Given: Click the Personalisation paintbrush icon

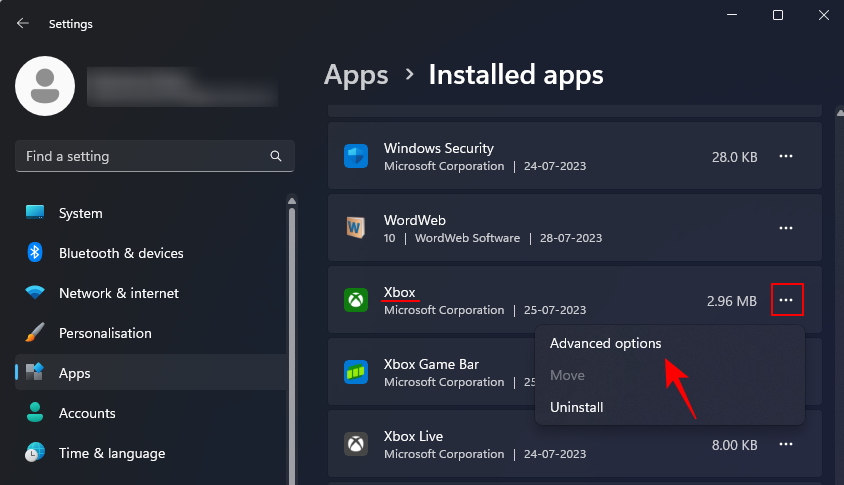Looking at the screenshot, I should click(35, 332).
